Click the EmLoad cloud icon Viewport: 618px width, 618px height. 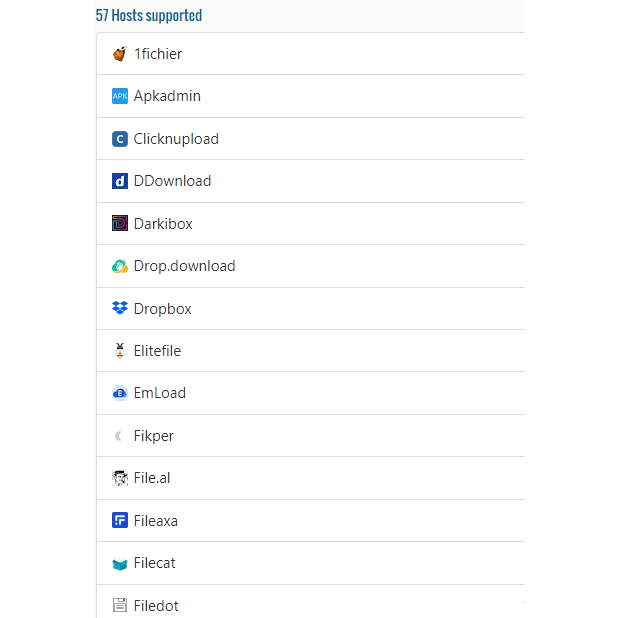pos(120,393)
